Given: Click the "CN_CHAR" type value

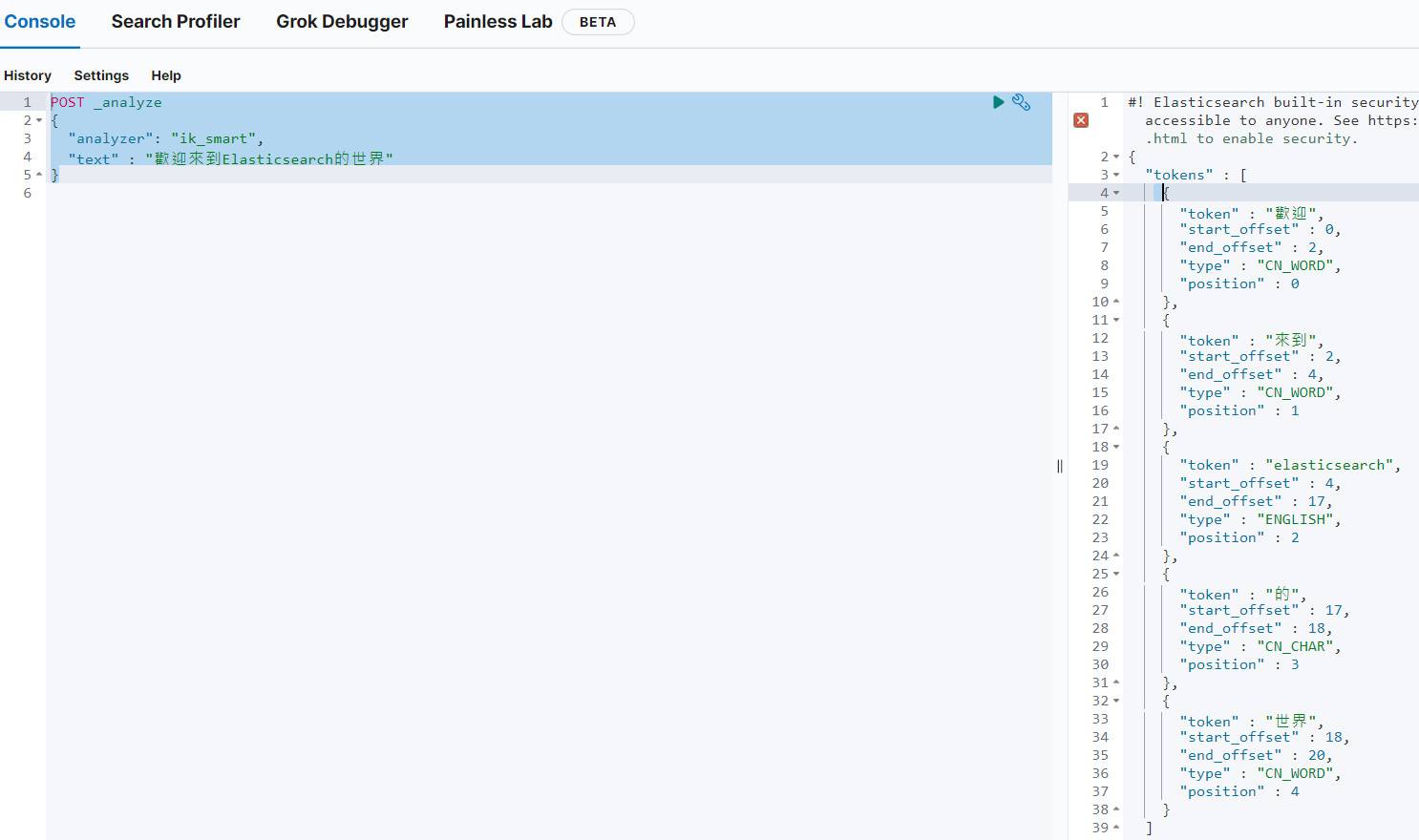Looking at the screenshot, I should 1295,647.
